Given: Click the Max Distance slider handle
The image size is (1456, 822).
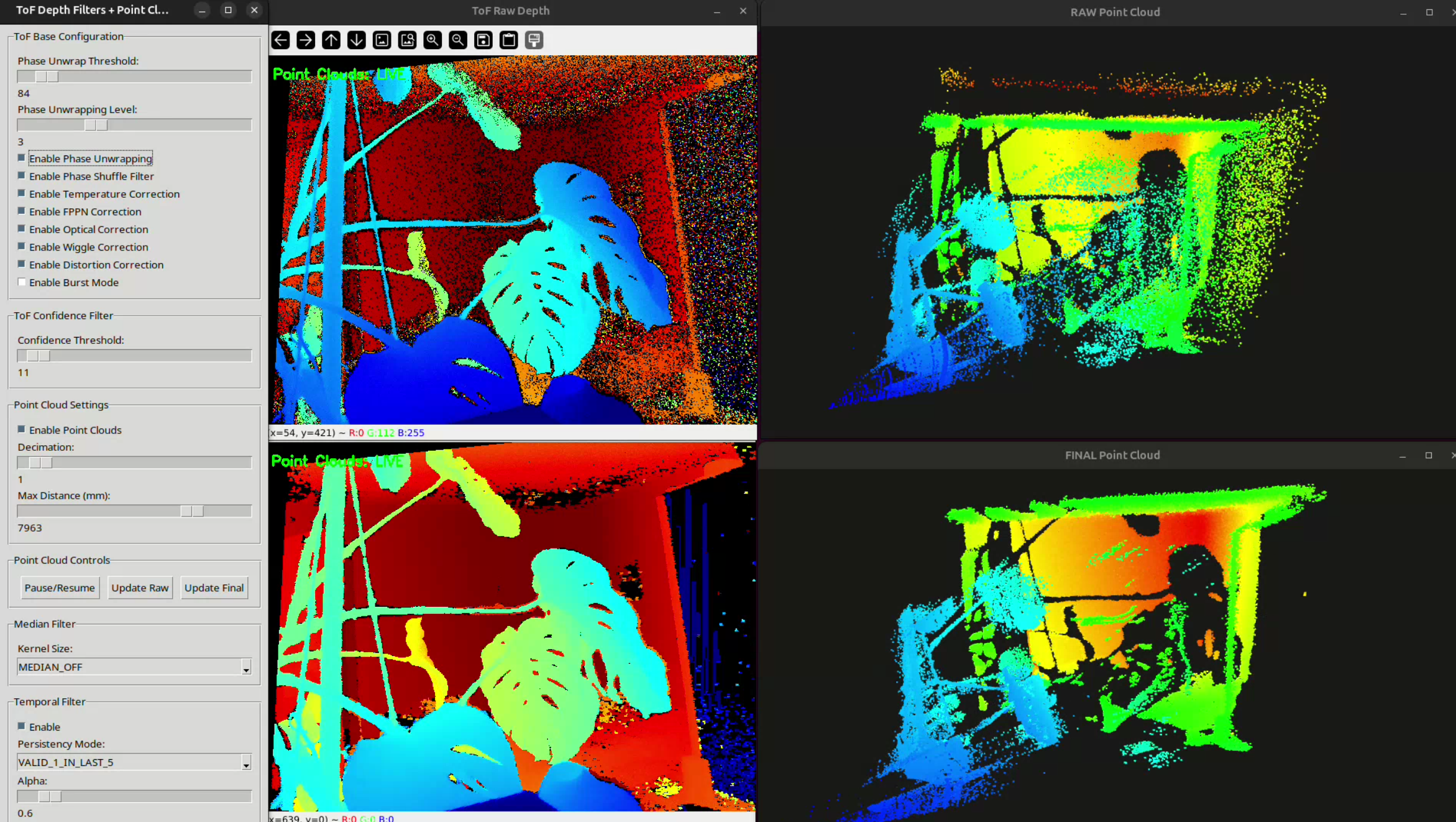Looking at the screenshot, I should (192, 511).
